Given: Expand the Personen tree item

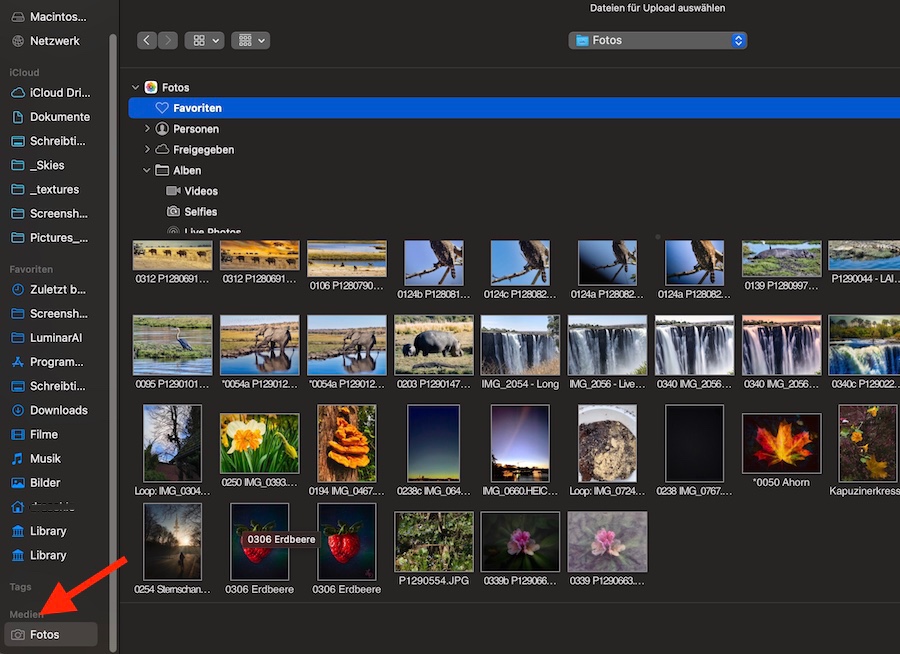Looking at the screenshot, I should (x=147, y=129).
